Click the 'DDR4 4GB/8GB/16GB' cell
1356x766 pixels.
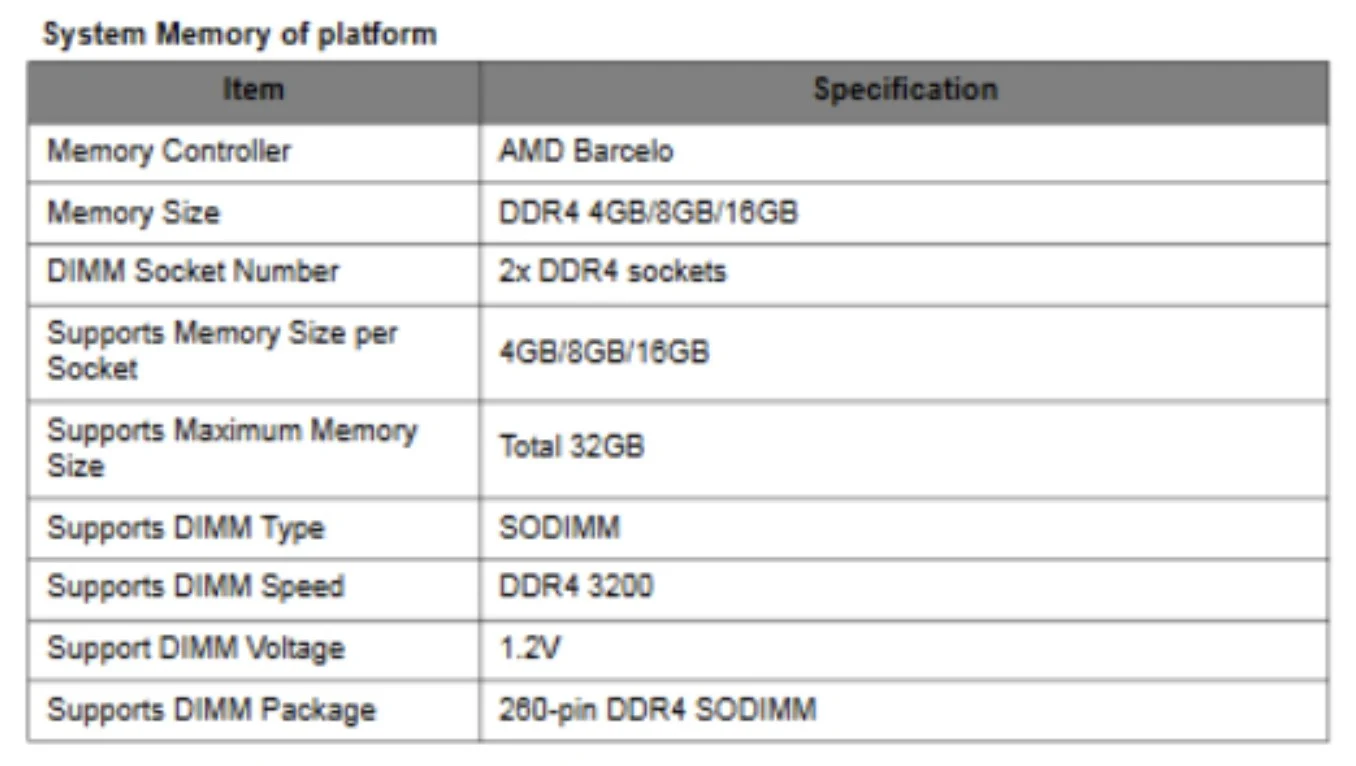pyautogui.click(x=648, y=213)
